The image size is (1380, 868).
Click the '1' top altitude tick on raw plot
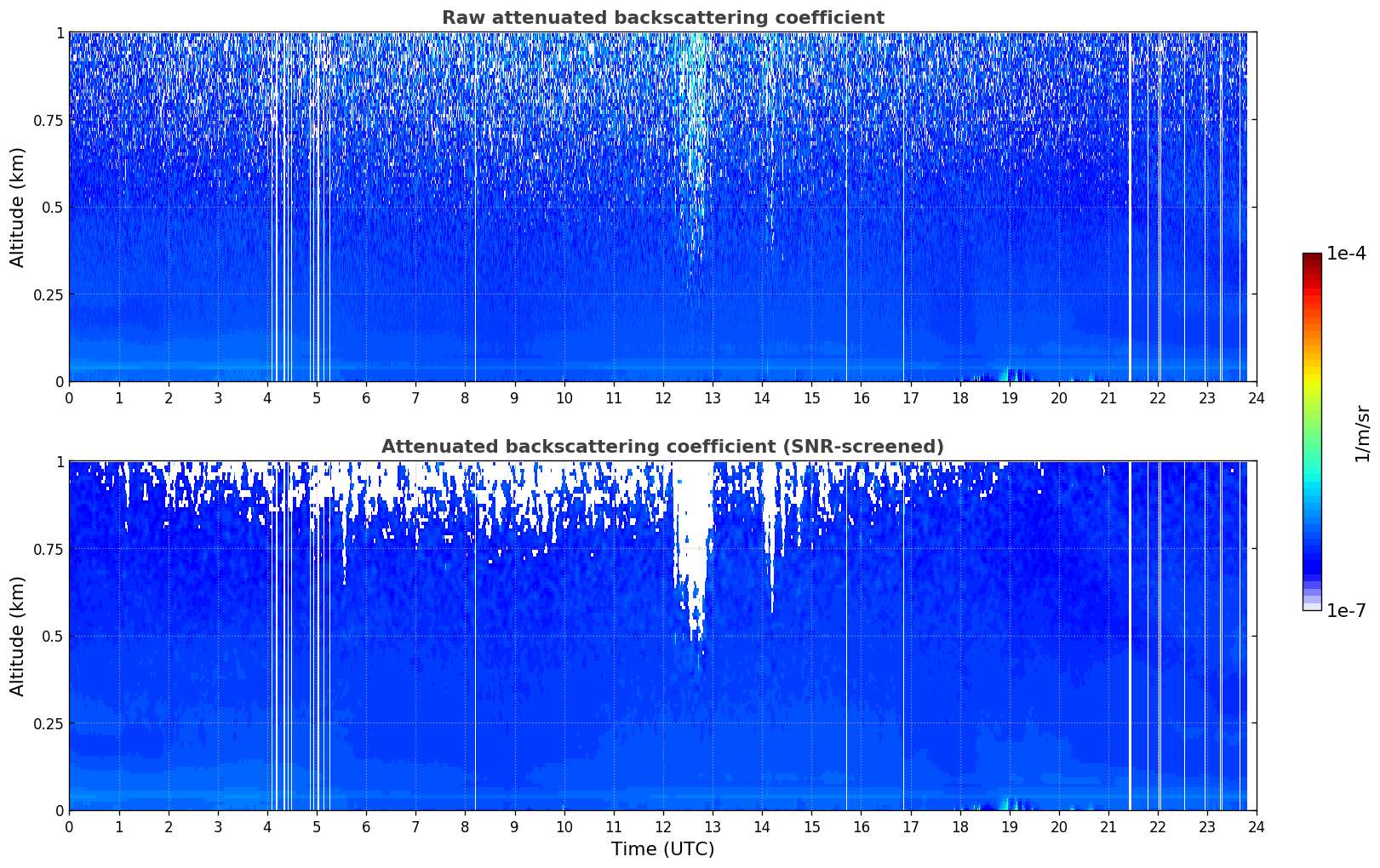[x=60, y=33]
